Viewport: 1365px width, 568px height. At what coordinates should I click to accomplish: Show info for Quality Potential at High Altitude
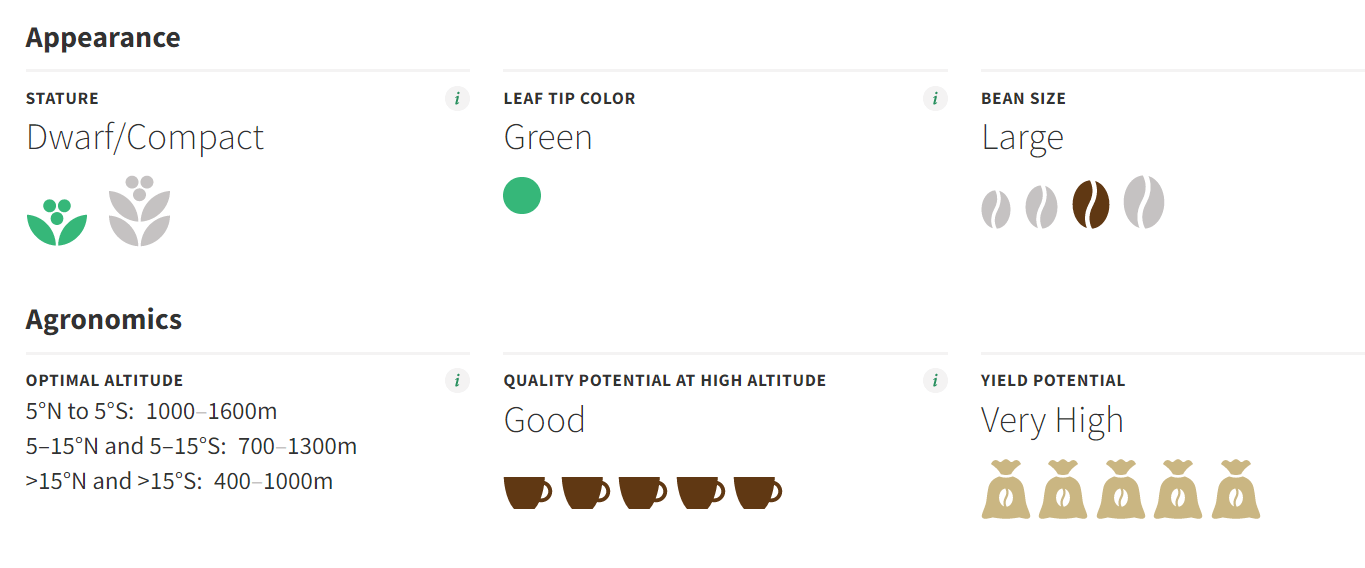pos(935,380)
